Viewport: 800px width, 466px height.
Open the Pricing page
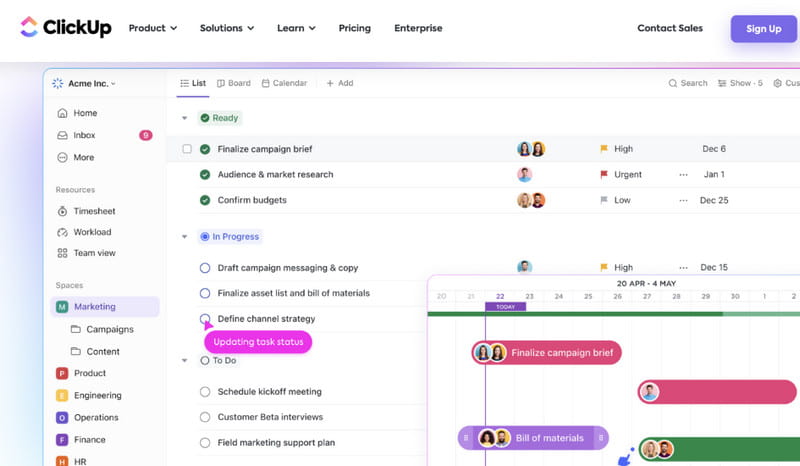coord(355,28)
